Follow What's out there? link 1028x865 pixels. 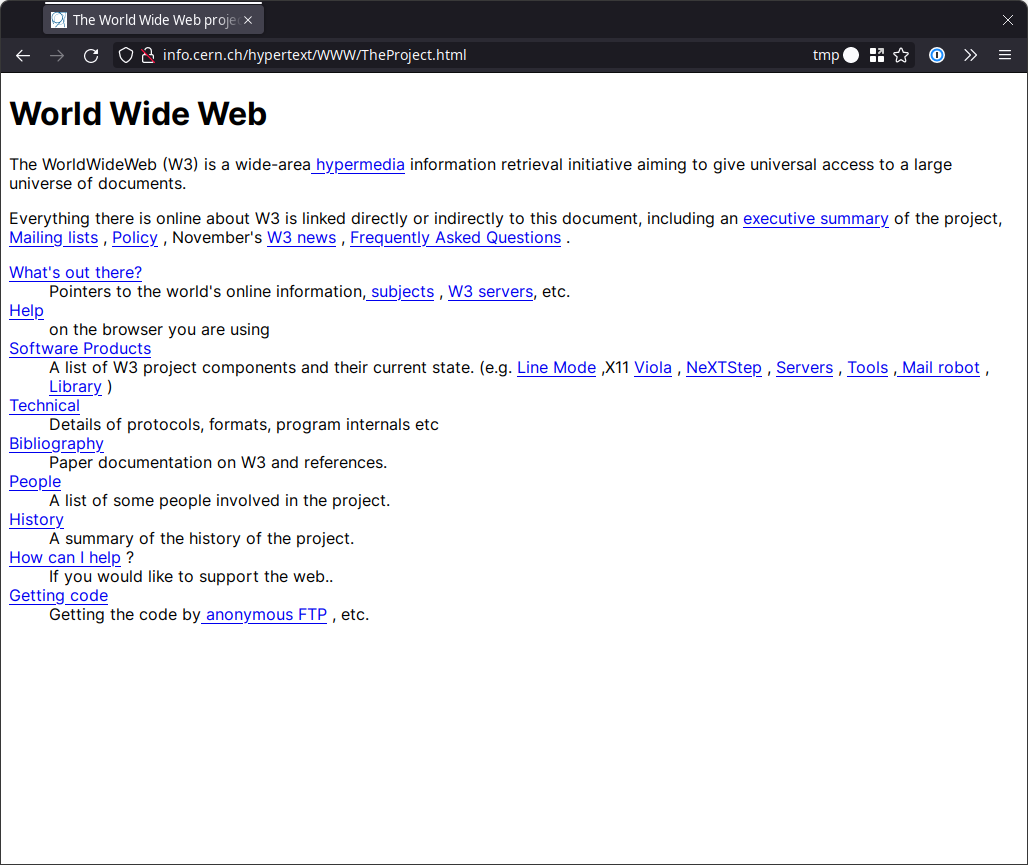click(75, 273)
